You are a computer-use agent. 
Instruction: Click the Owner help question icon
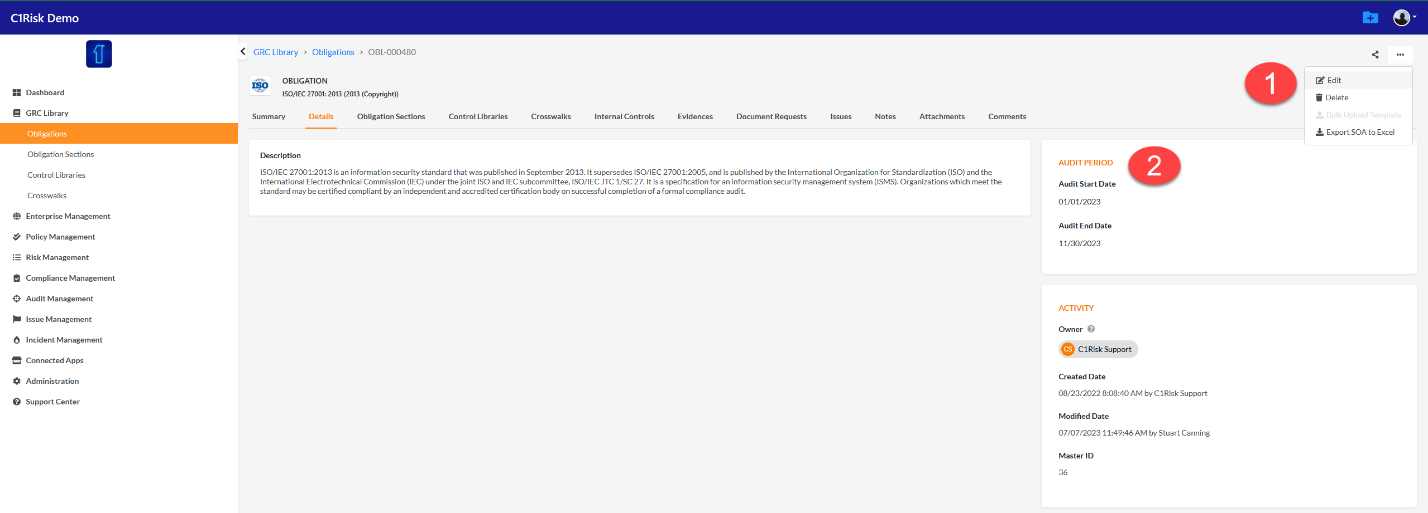(1091, 329)
